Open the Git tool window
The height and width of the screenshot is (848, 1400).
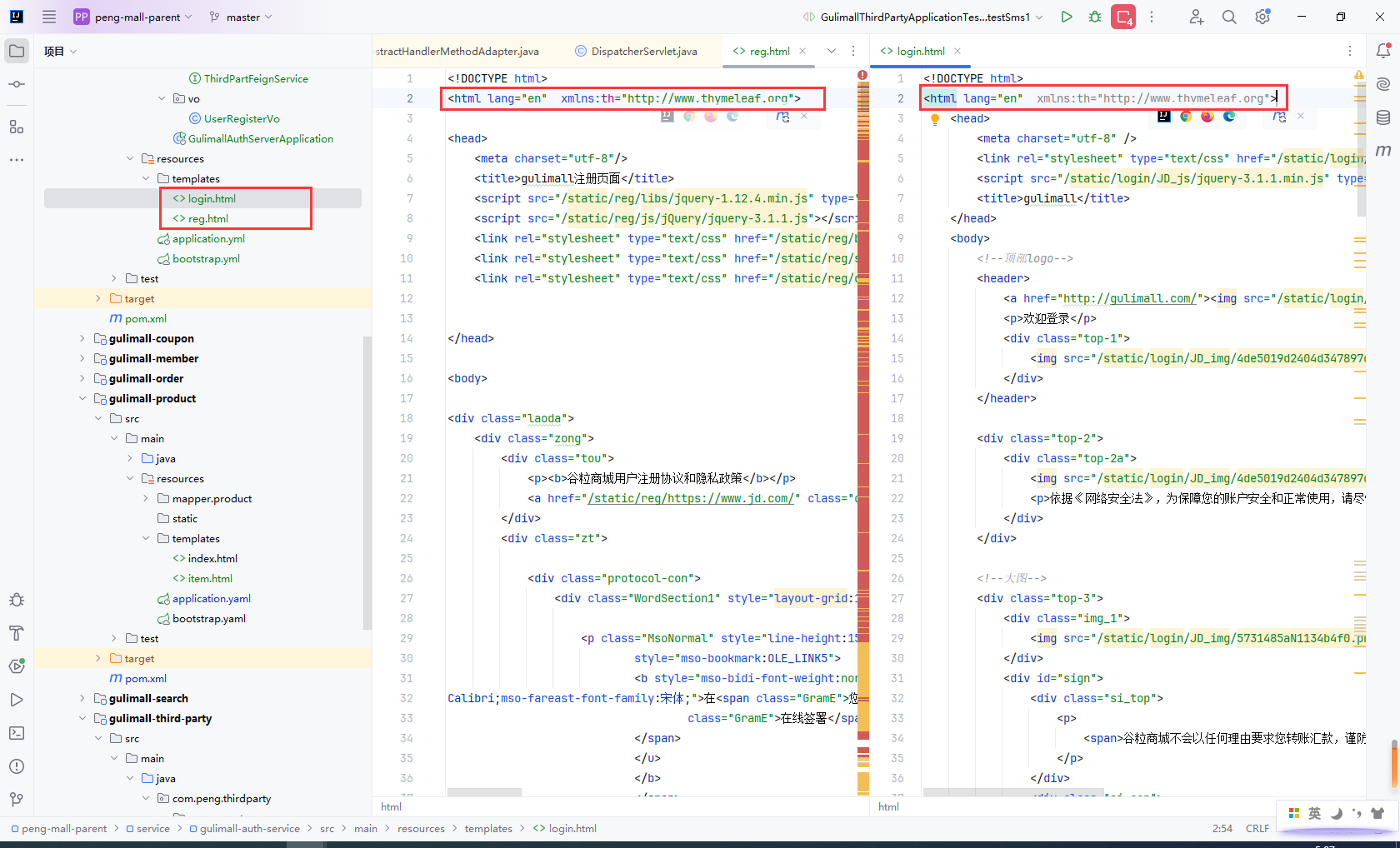pyautogui.click(x=17, y=800)
